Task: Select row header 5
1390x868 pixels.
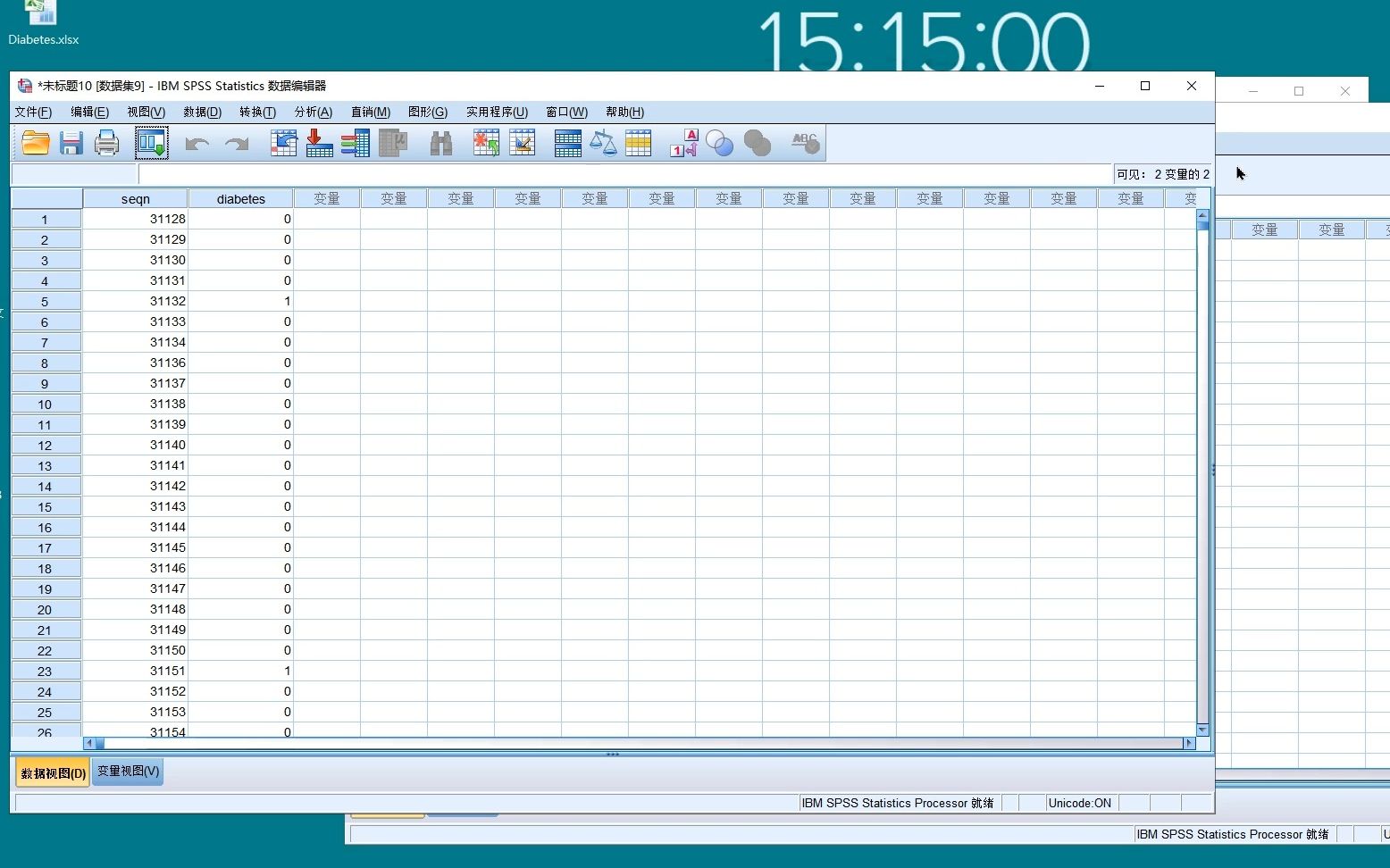Action: pyautogui.click(x=46, y=302)
